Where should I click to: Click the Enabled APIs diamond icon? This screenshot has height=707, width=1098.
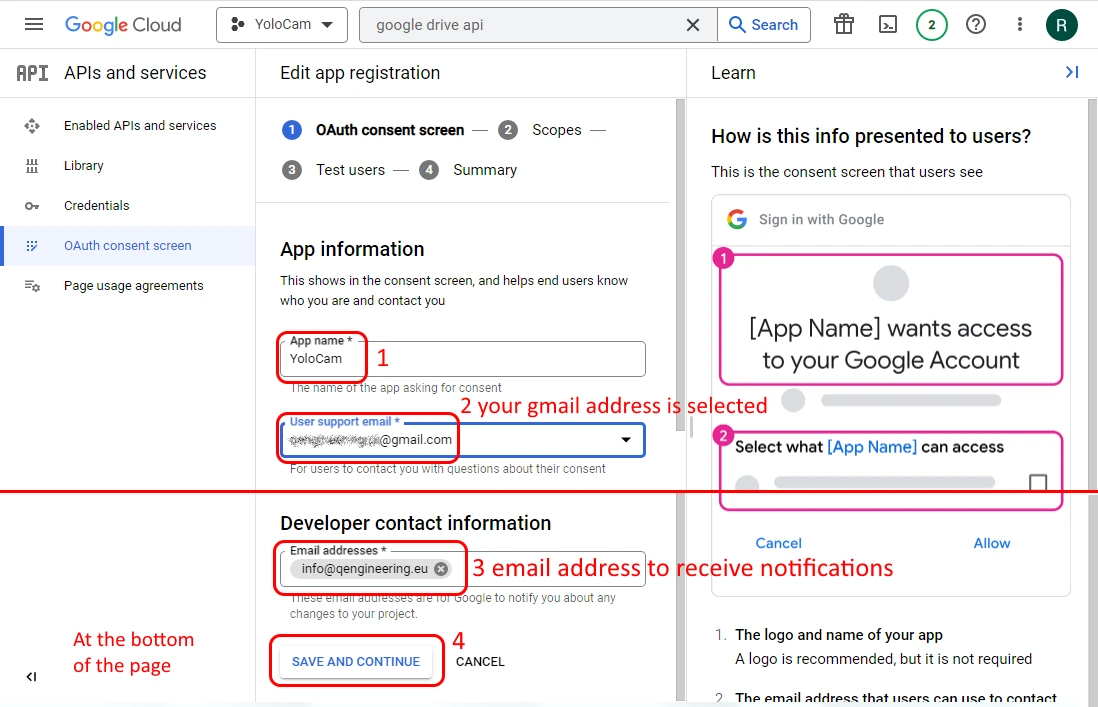tap(32, 126)
